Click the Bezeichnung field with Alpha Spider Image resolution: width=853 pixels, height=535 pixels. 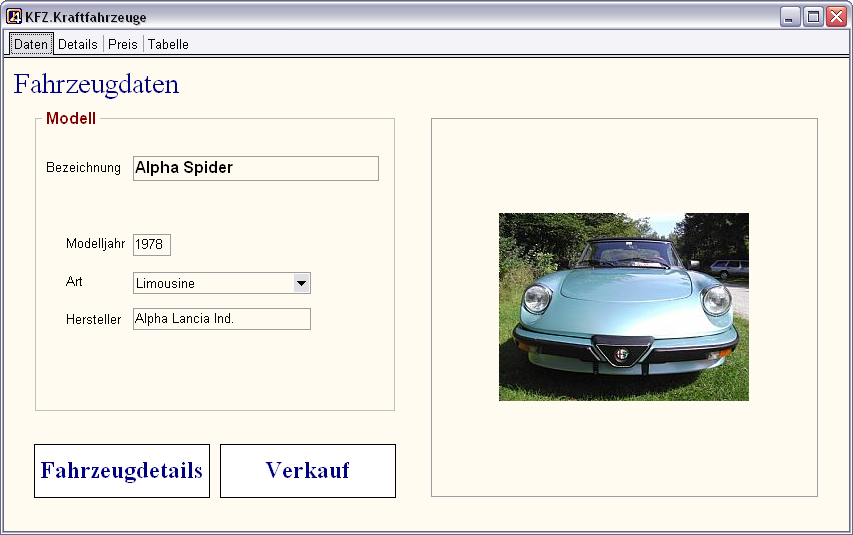(256, 168)
